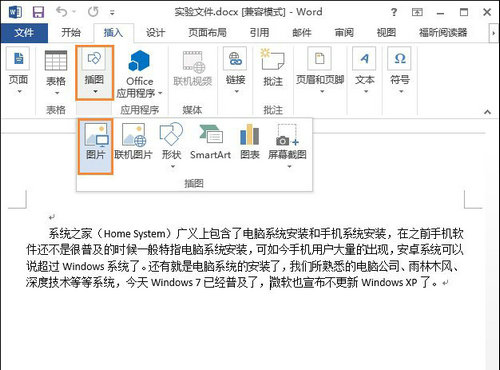Switch to the 审阅 (Review) tab
Screen dimensions: 500x370
[344, 33]
